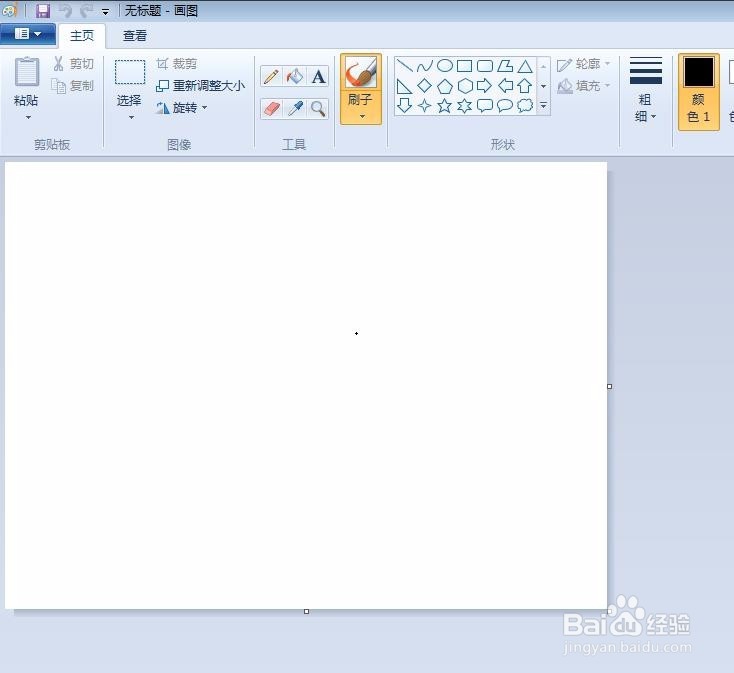This screenshot has height=673, width=734.
Task: Choose the hexagon shape
Action: pyautogui.click(x=464, y=86)
